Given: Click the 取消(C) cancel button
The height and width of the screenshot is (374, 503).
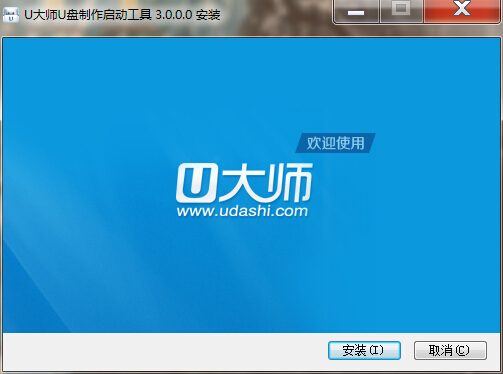Looking at the screenshot, I should click(x=450, y=350).
